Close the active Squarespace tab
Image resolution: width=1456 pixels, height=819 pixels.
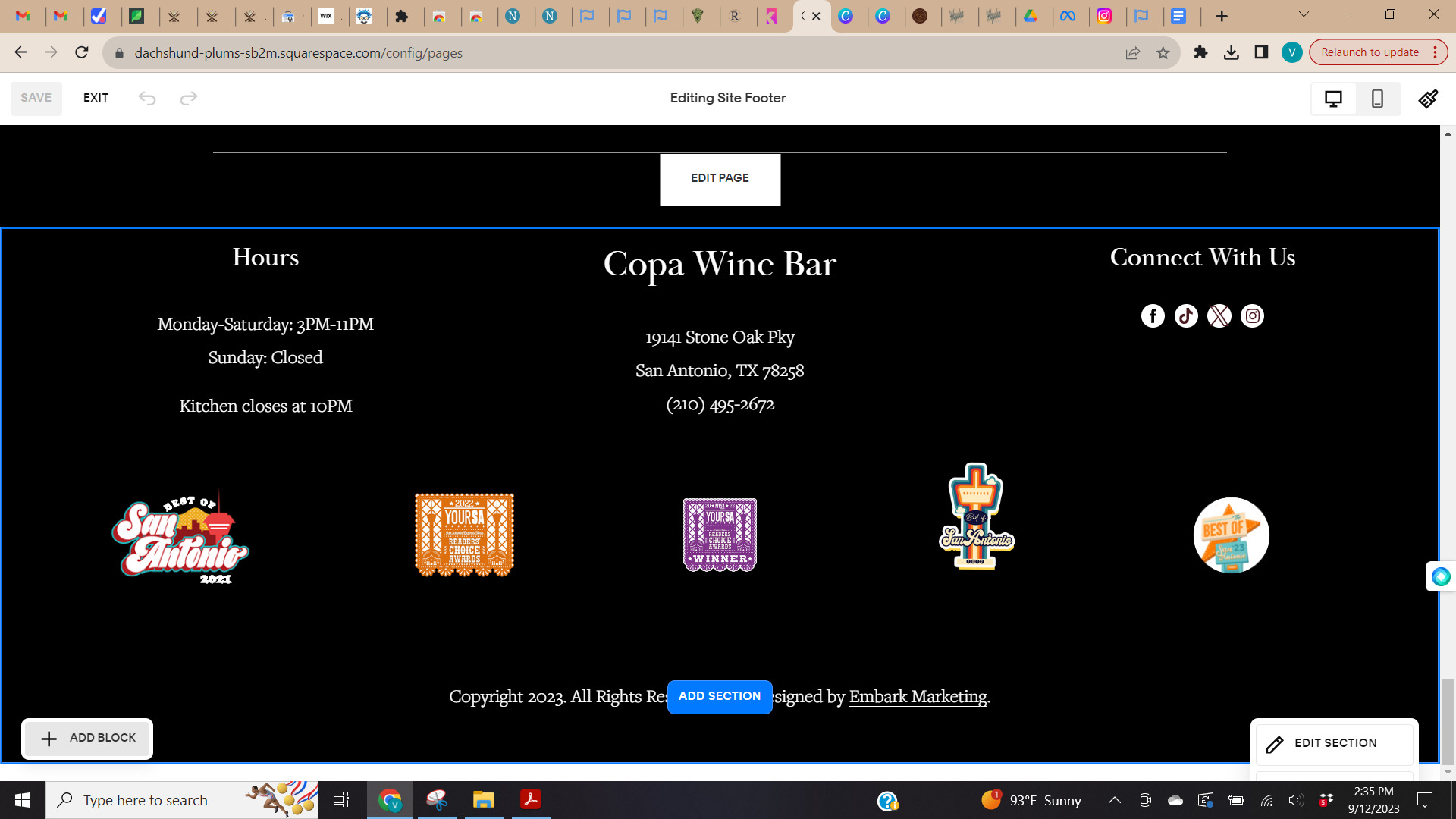pyautogui.click(x=816, y=16)
